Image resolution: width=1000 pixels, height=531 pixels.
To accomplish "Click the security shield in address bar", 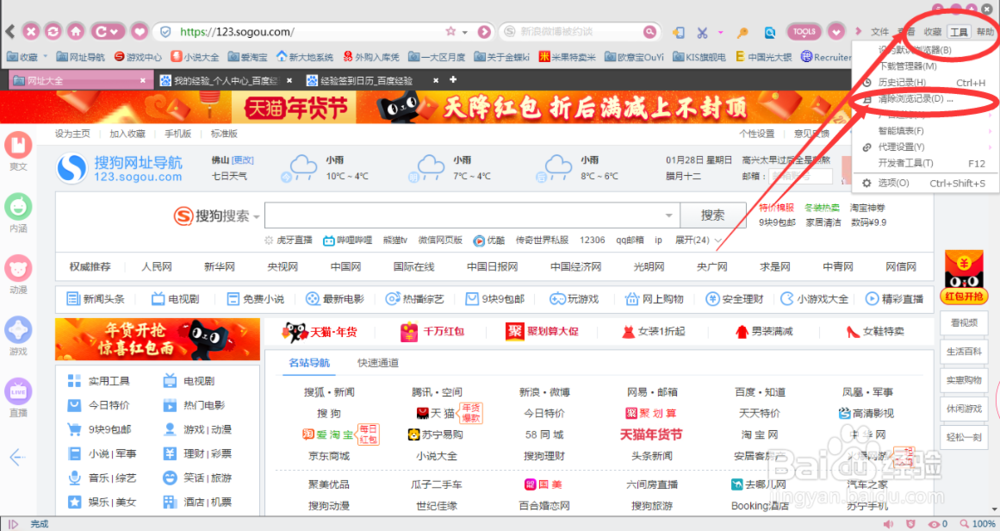I will 166,31.
